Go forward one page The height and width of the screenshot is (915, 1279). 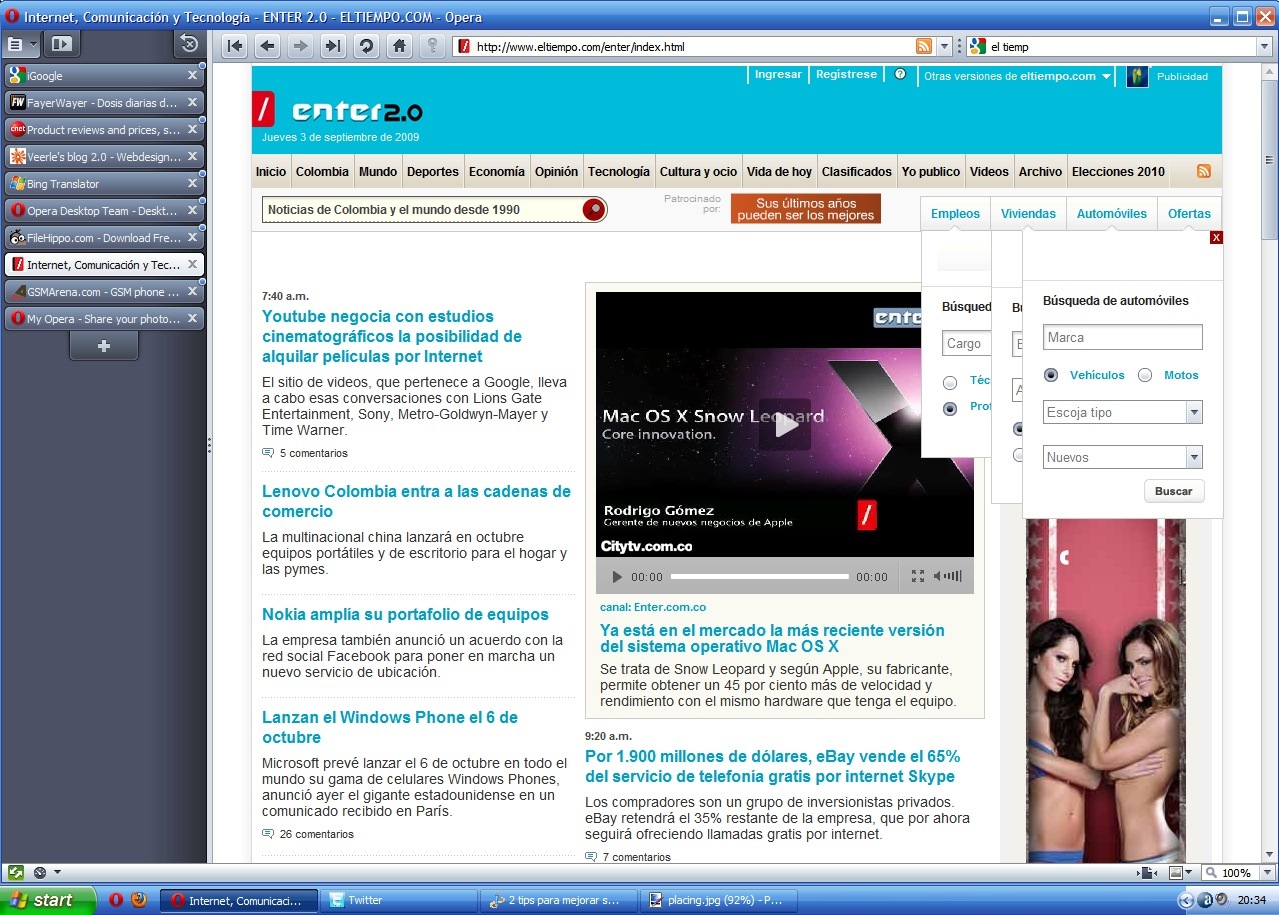pos(300,46)
